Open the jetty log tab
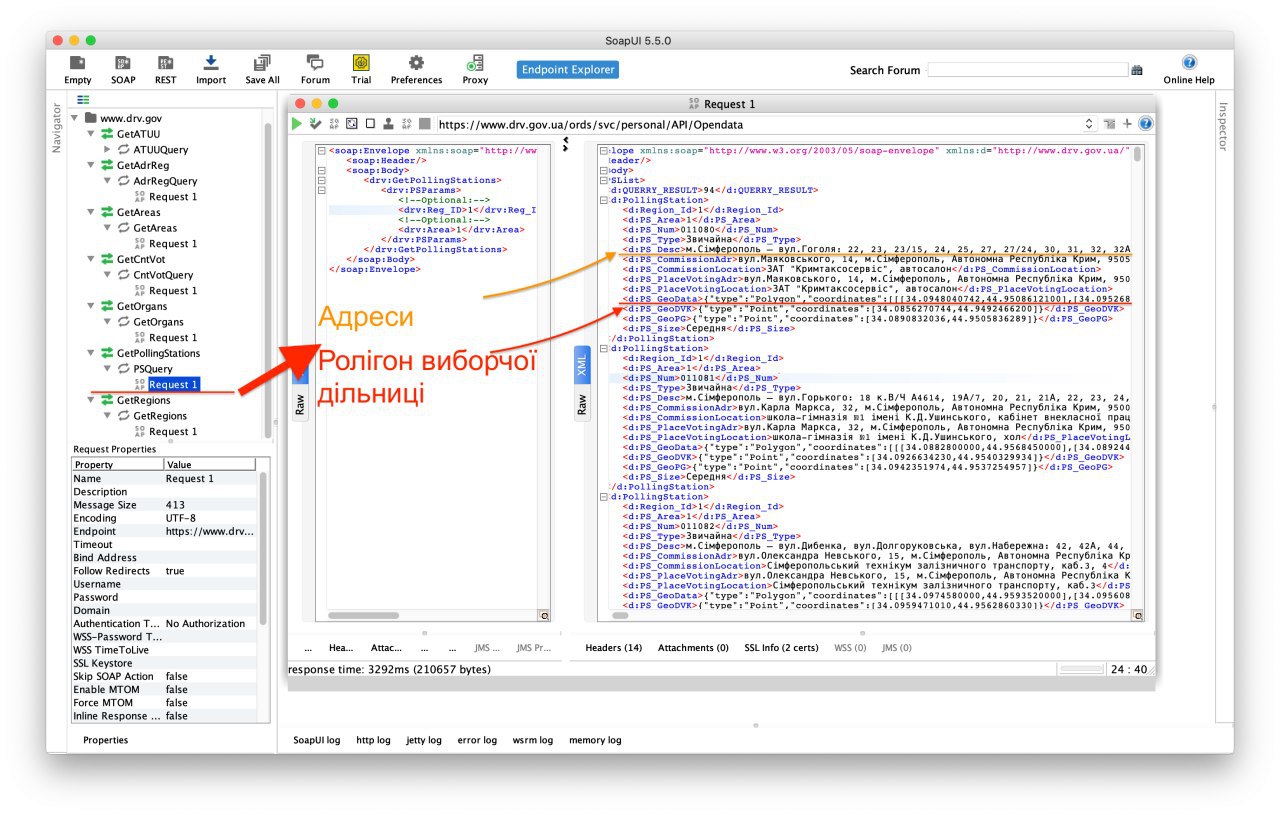The width and height of the screenshot is (1280, 815). click(423, 740)
